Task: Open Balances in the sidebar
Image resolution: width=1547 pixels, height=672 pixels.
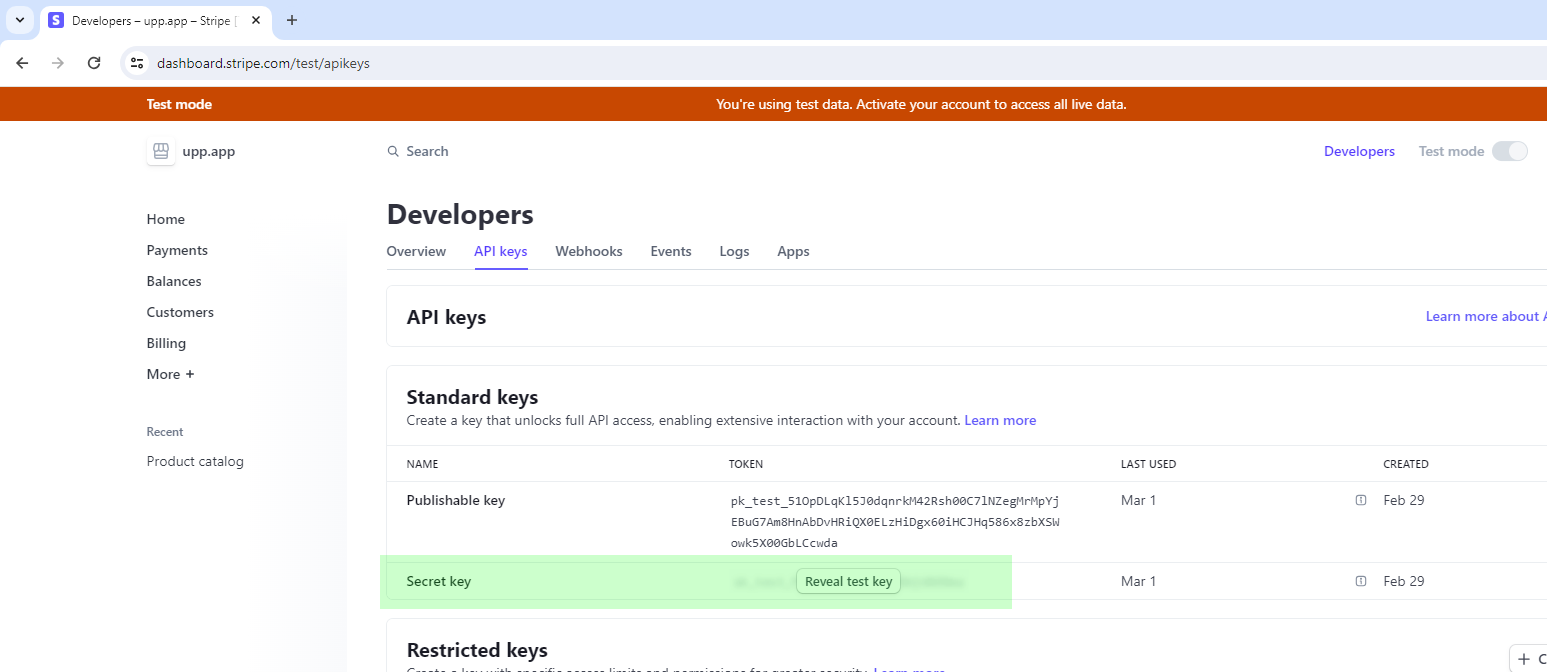Action: 174,281
